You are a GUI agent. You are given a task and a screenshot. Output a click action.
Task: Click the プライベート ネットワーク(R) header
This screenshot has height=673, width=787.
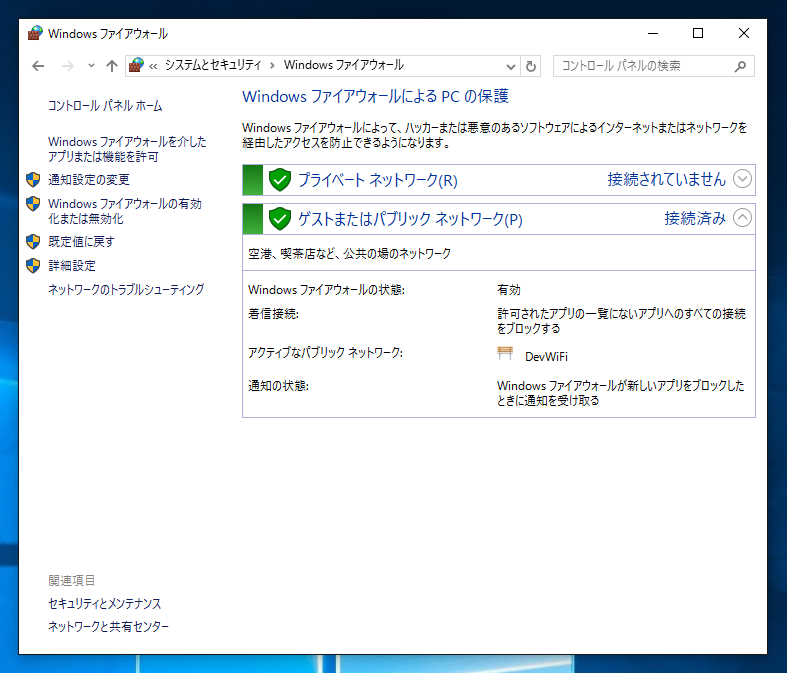point(378,180)
